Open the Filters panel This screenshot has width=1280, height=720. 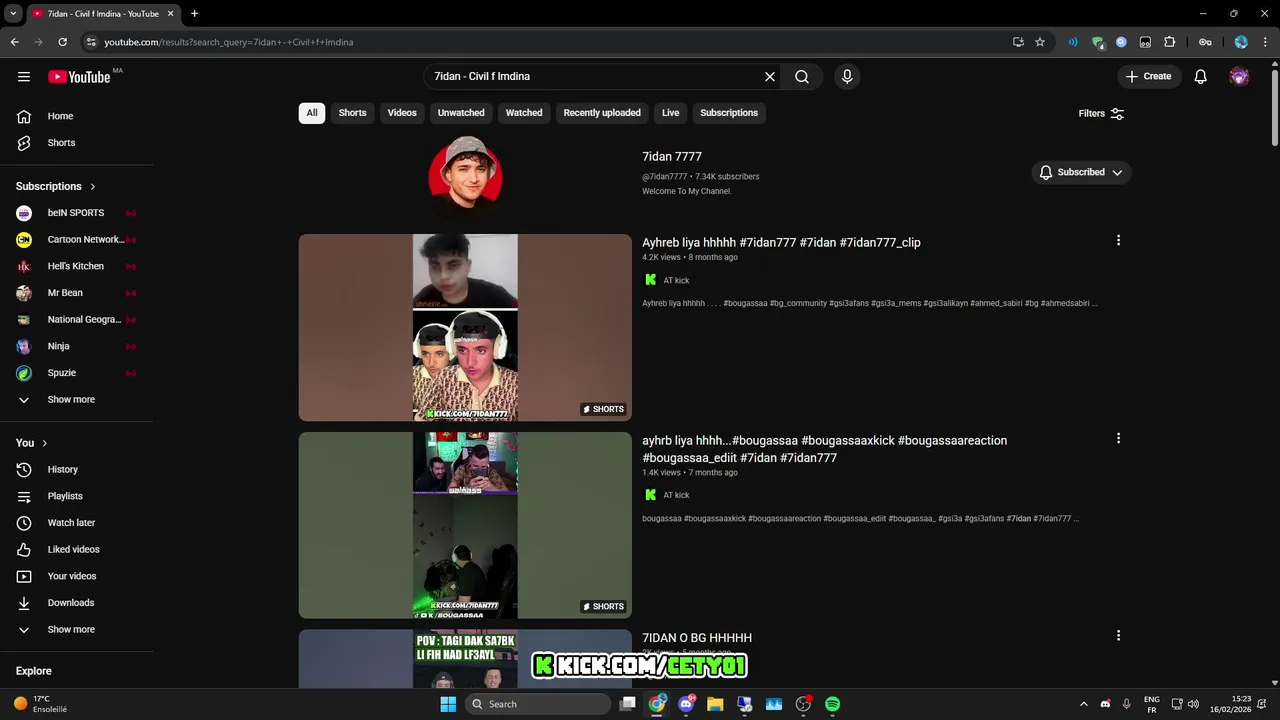[1101, 113]
